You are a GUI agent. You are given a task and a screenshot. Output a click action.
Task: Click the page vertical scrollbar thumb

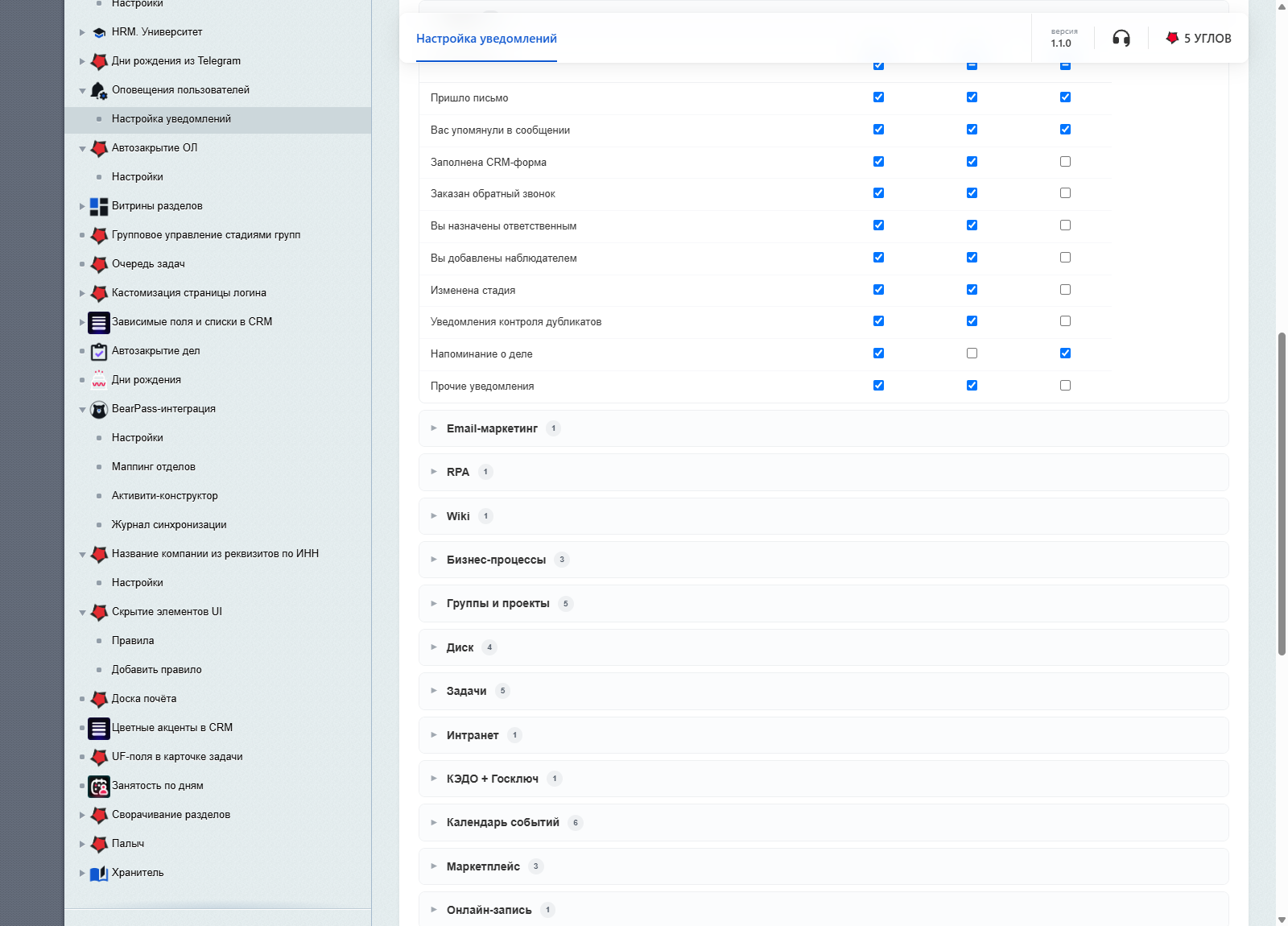[1282, 494]
